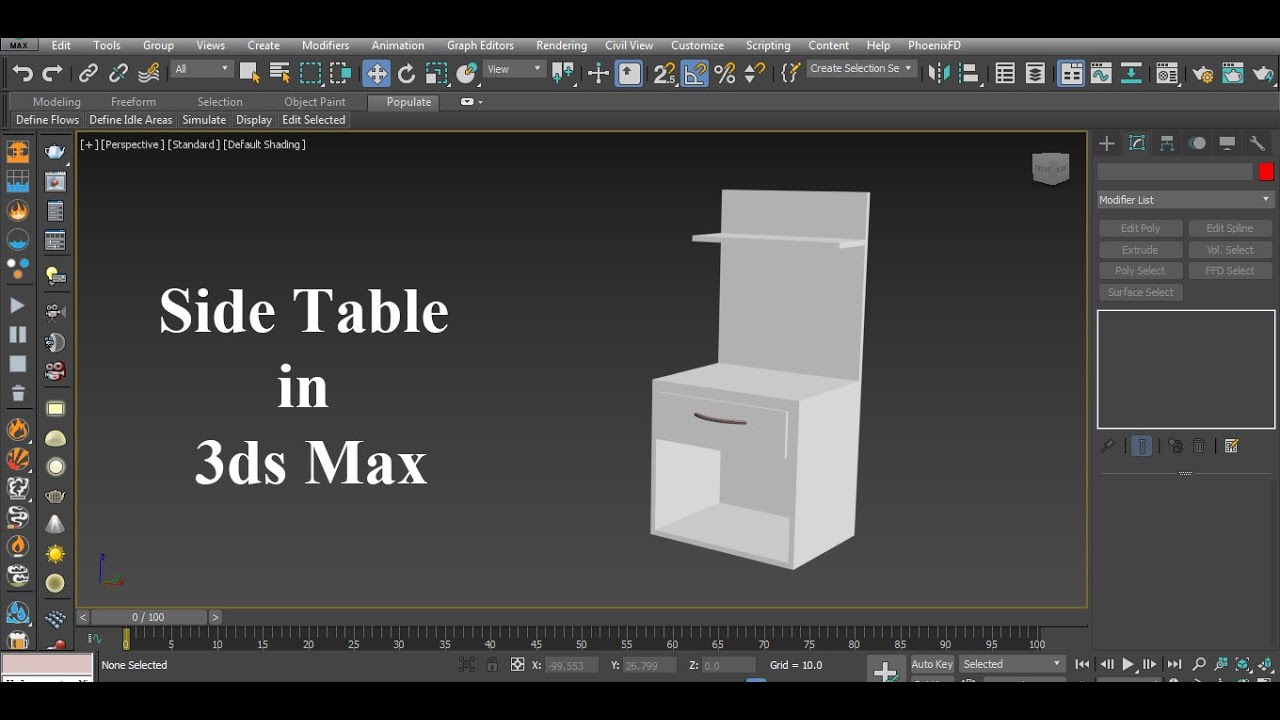1280x720 pixels.
Task: Click the Define Flows button
Action: tap(47, 120)
